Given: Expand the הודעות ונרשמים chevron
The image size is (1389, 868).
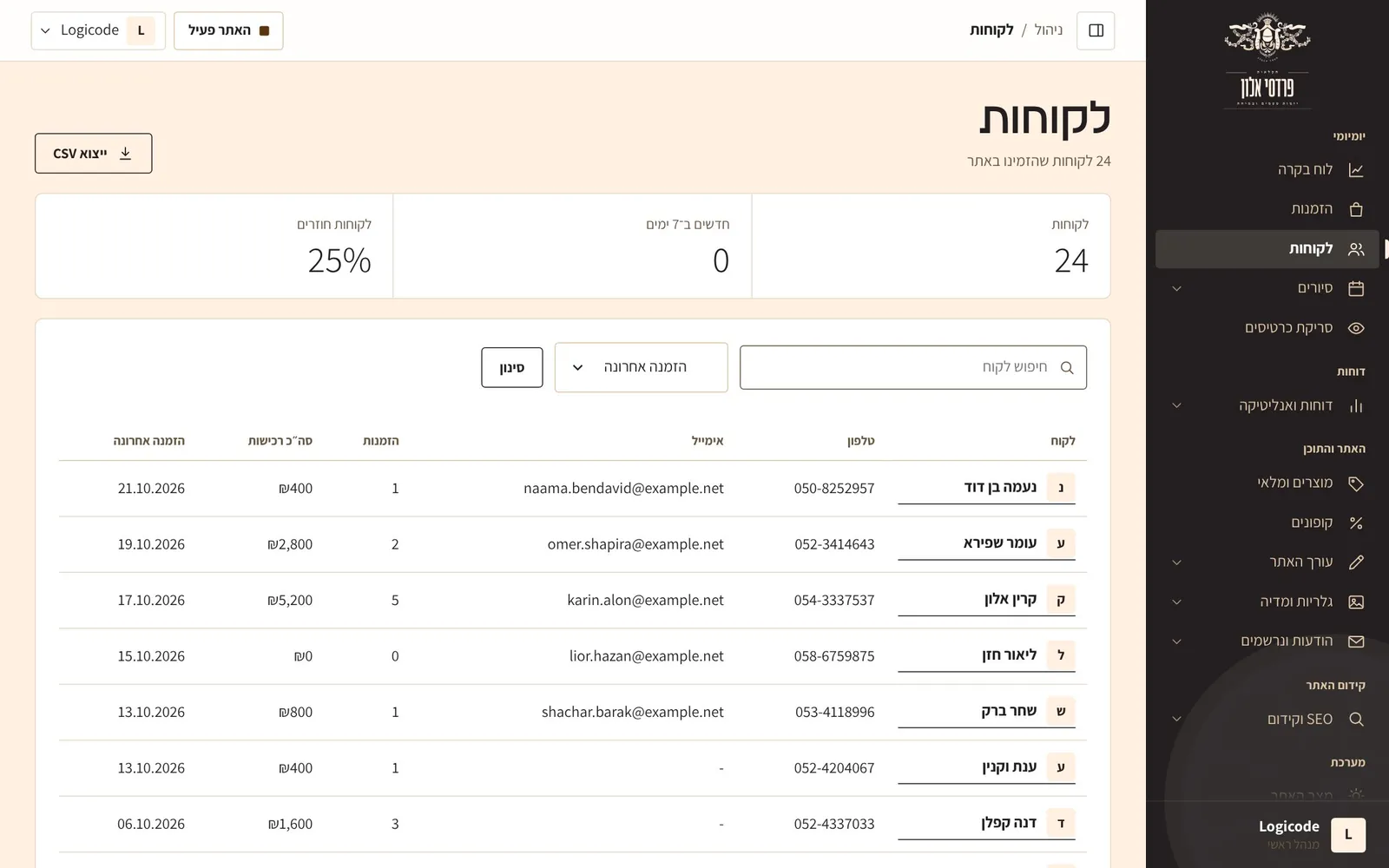Looking at the screenshot, I should click(x=1176, y=641).
